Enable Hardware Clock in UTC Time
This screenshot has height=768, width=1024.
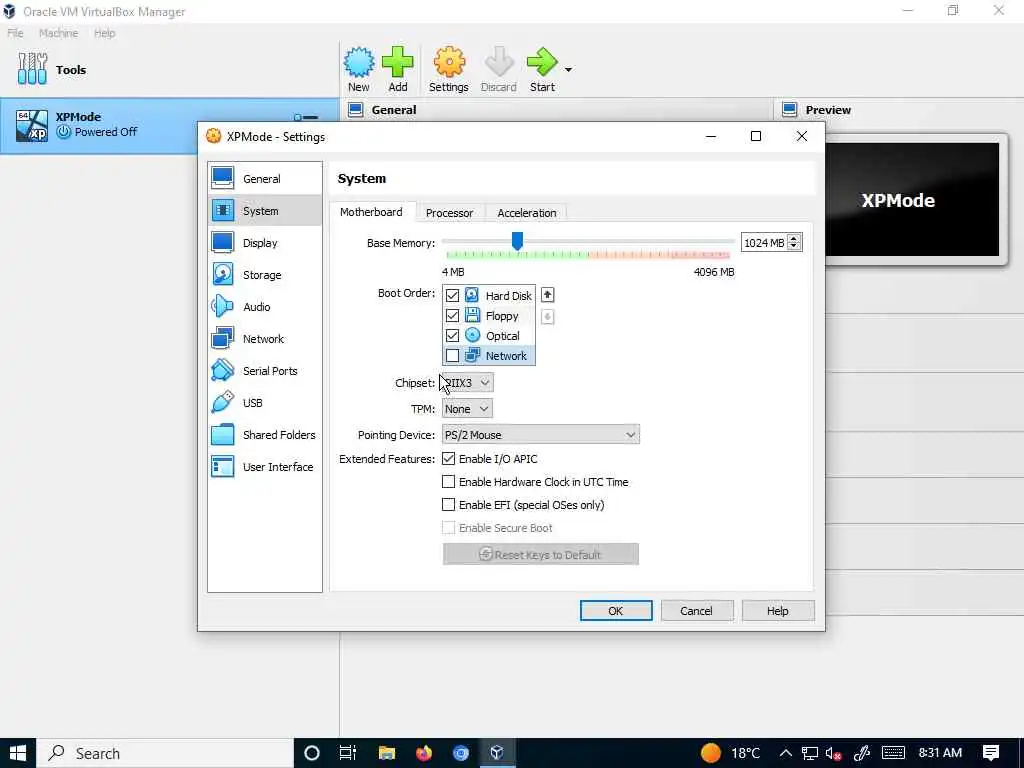click(448, 481)
